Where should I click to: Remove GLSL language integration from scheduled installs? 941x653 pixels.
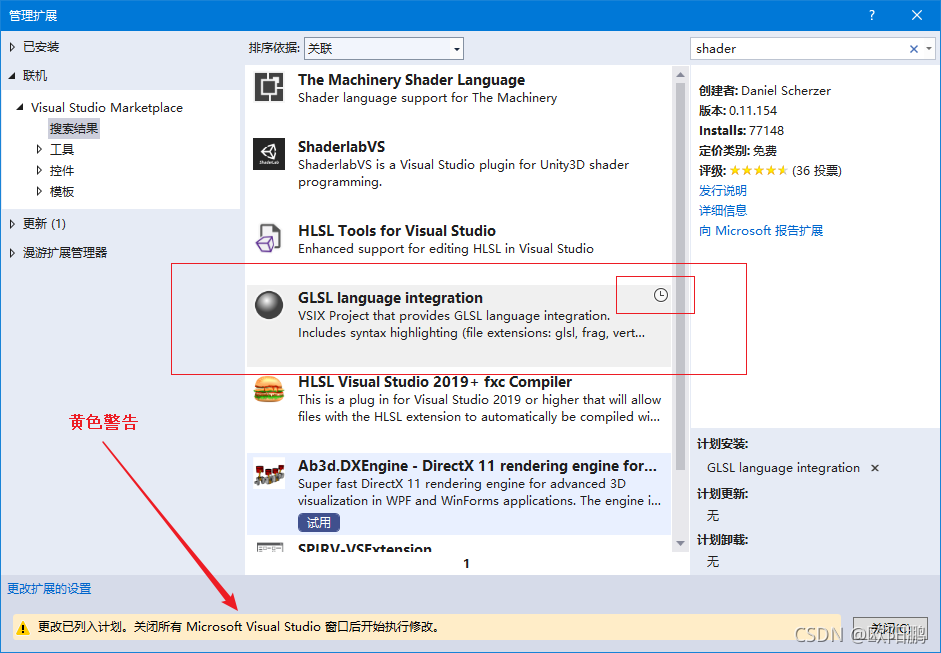875,468
